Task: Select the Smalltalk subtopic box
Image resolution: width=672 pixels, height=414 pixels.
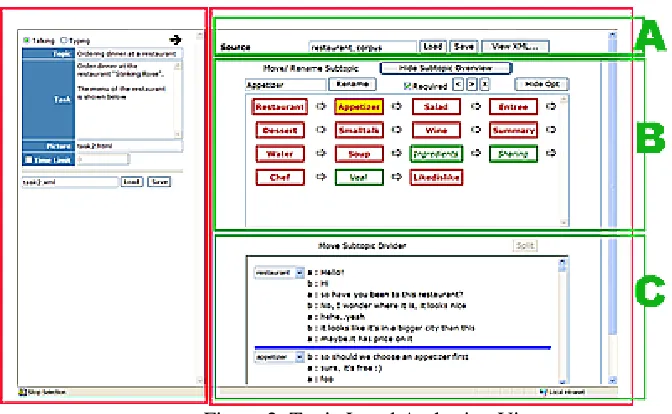Action: coord(359,130)
